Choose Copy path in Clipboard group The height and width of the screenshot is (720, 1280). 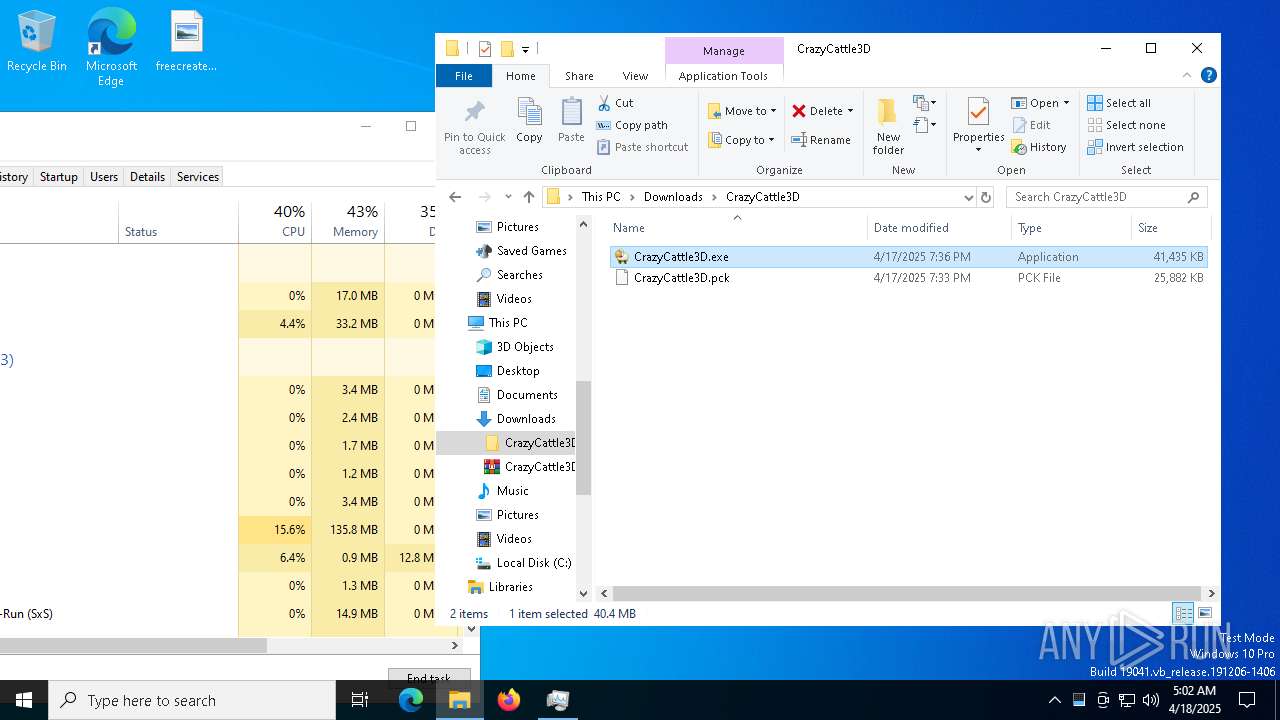632,125
